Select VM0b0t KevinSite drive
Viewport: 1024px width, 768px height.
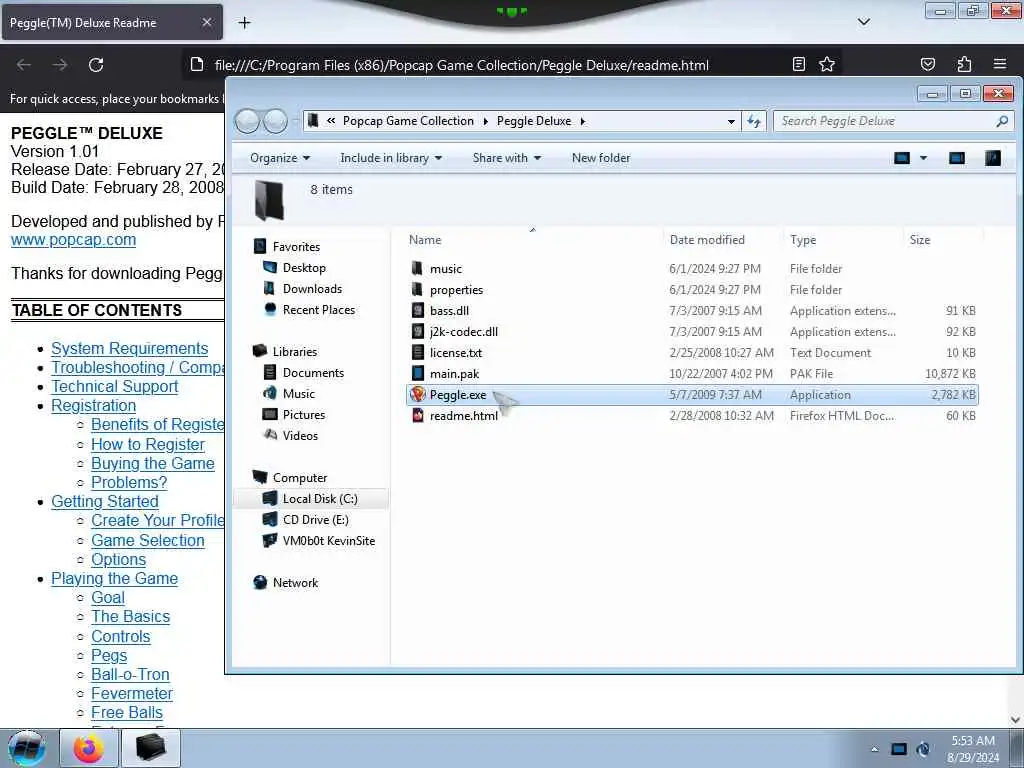[x=329, y=541]
